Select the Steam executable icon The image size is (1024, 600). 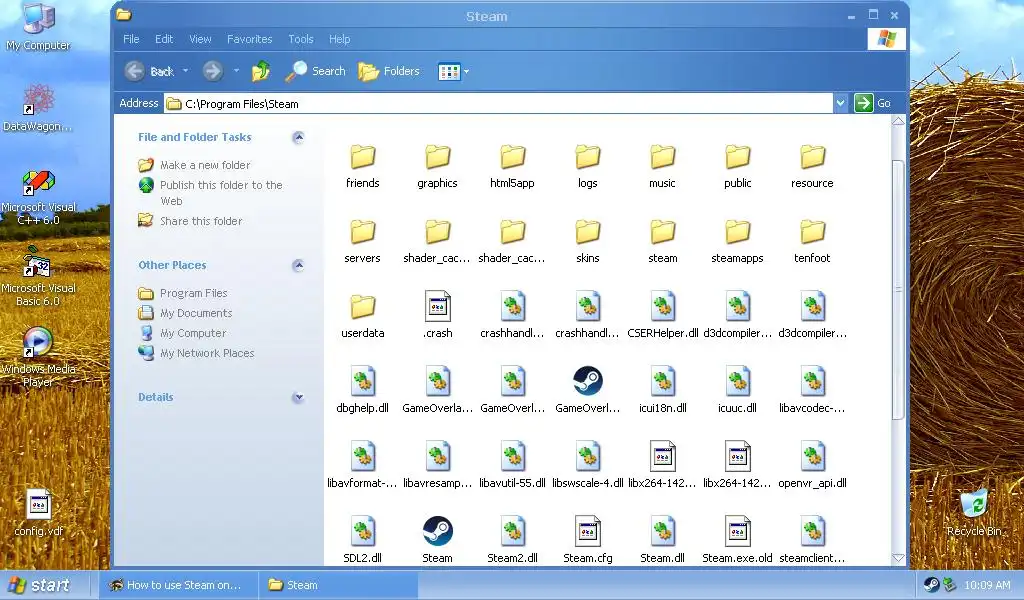438,542
